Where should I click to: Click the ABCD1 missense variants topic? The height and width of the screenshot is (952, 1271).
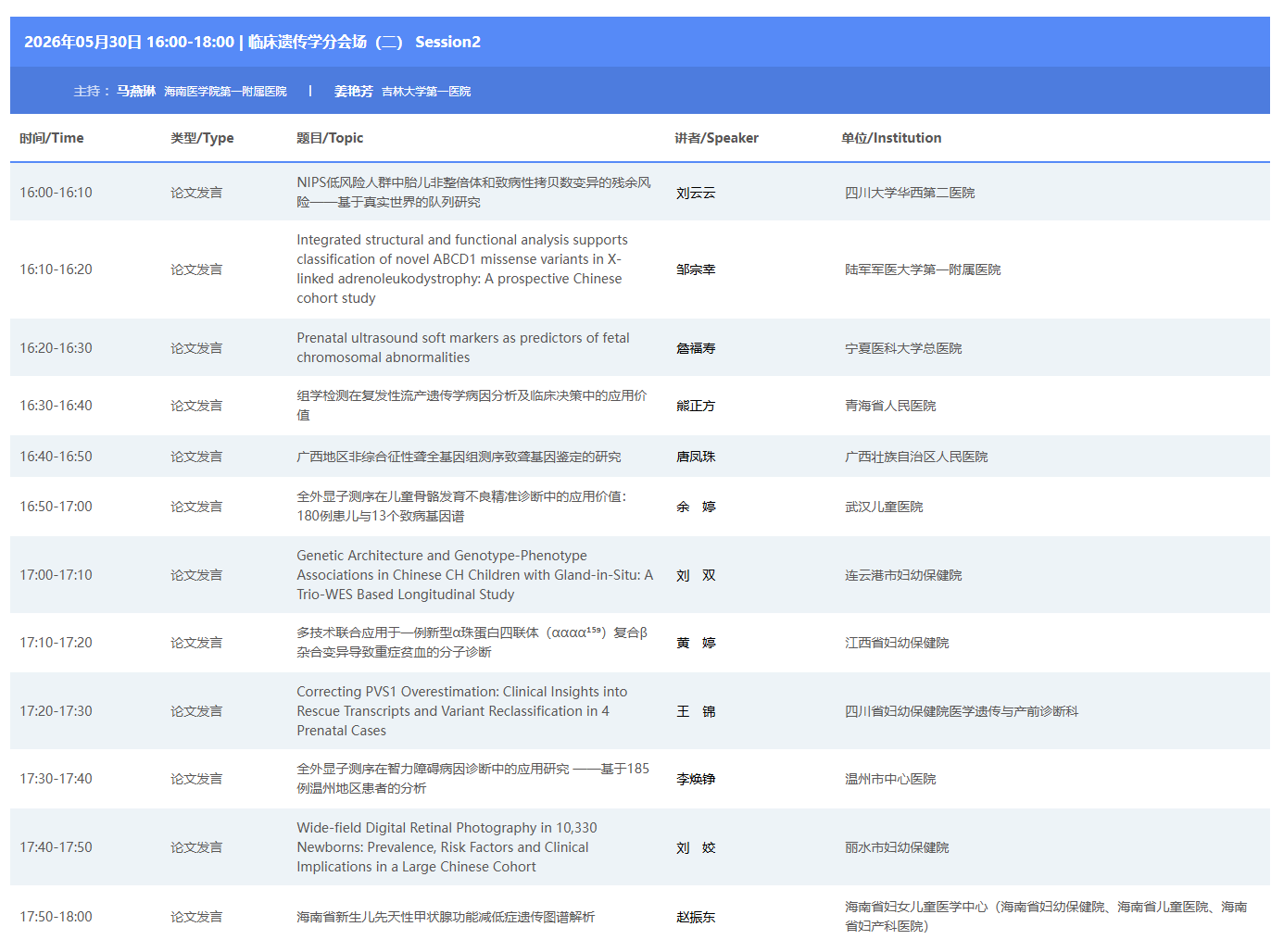click(x=462, y=269)
